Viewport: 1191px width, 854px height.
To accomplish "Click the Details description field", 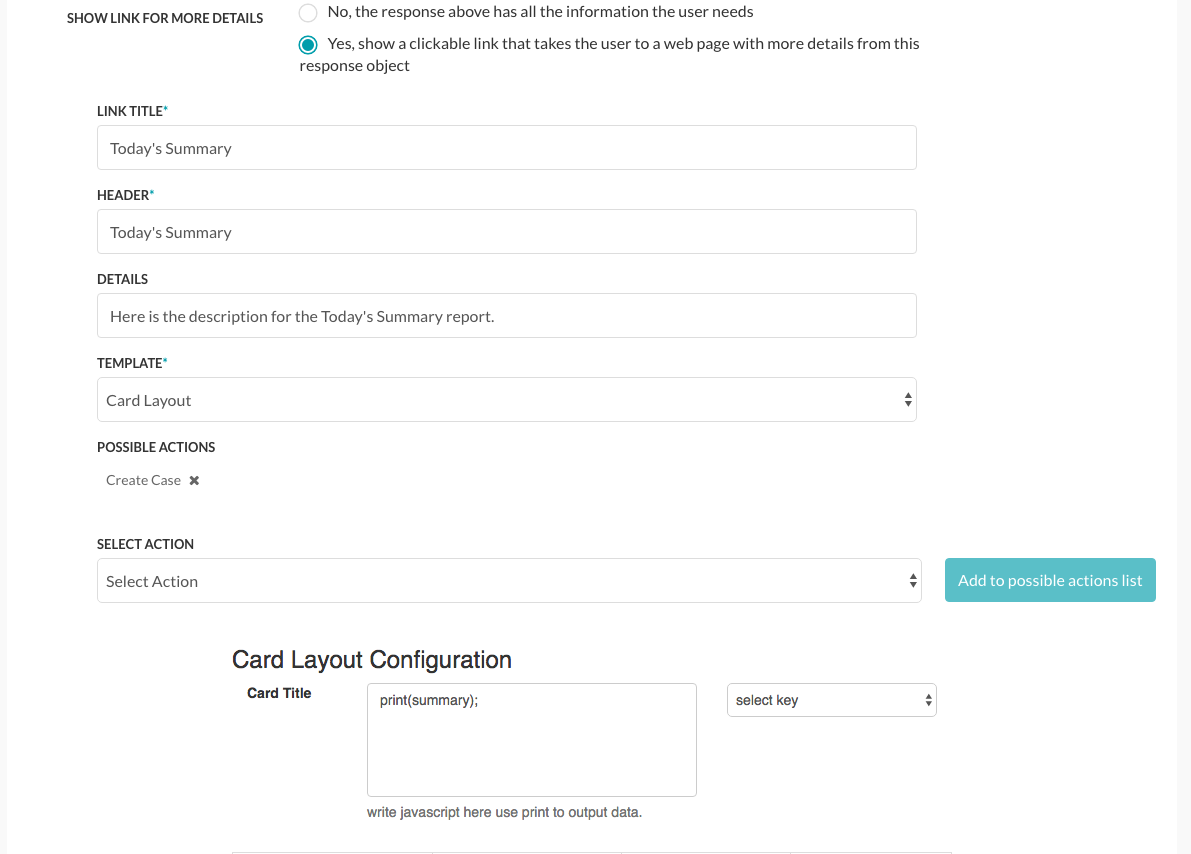I will tap(507, 315).
